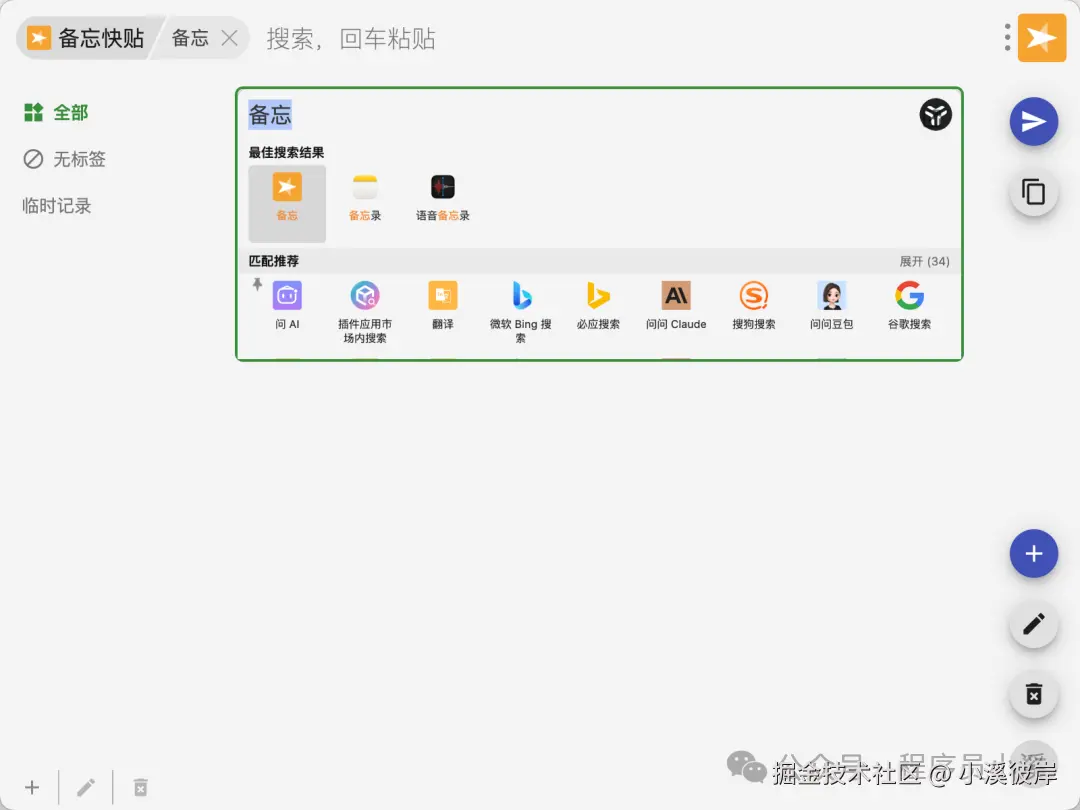Click the 谷歌搜索 Google icon
The width and height of the screenshot is (1080, 810).
point(910,295)
